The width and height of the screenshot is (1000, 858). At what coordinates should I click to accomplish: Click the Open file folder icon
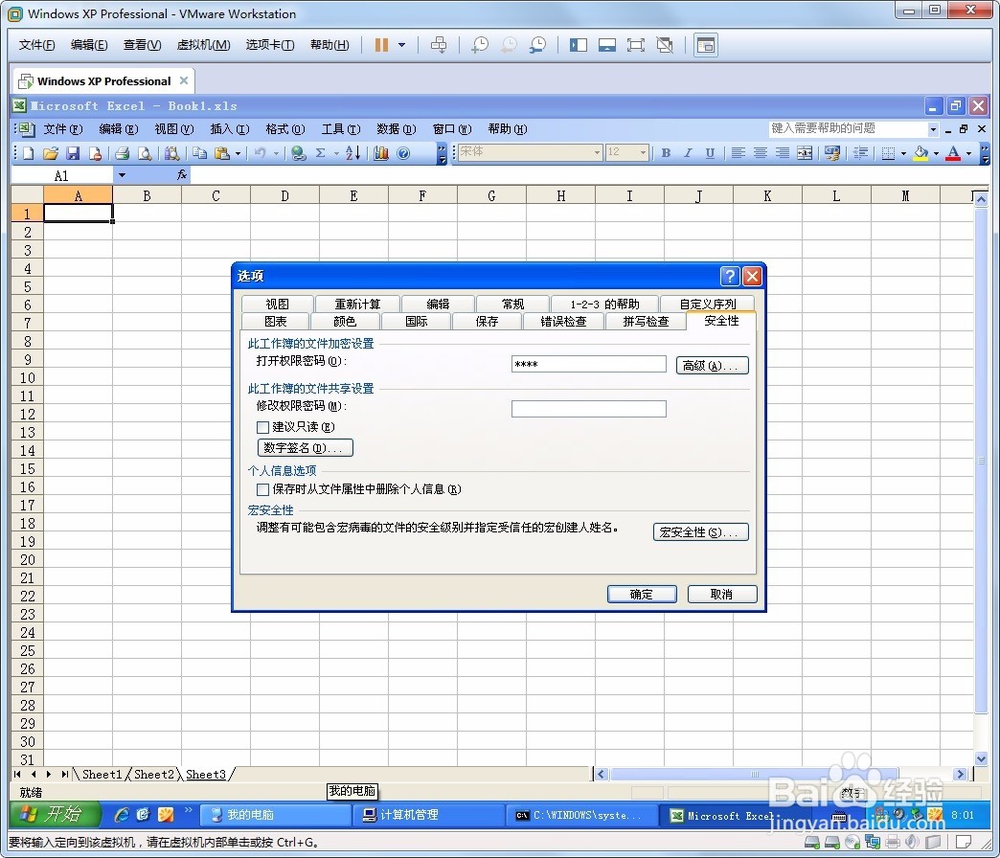click(50, 153)
